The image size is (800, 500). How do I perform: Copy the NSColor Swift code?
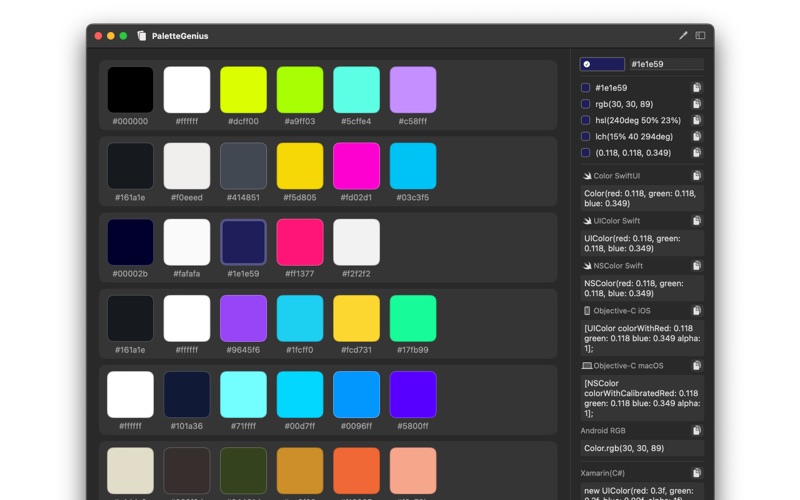696,265
